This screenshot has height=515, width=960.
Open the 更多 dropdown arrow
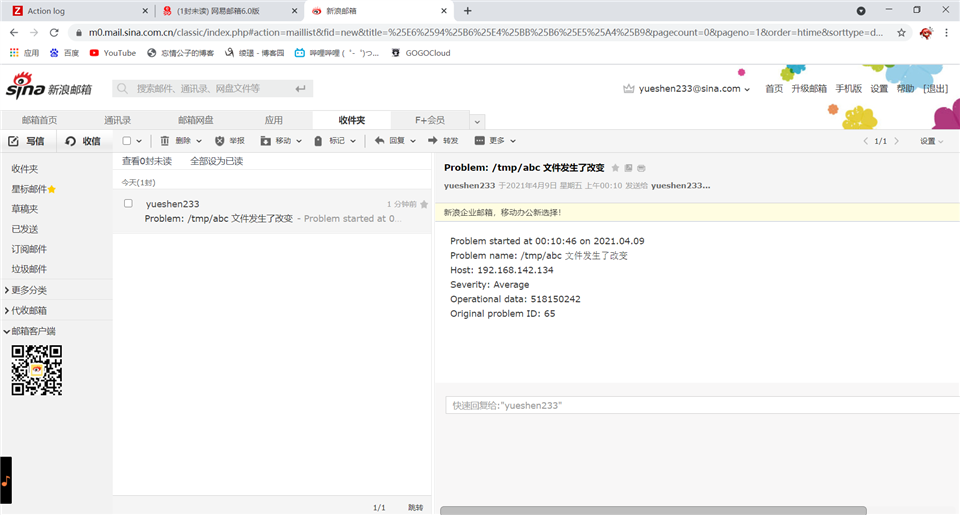tap(512, 141)
